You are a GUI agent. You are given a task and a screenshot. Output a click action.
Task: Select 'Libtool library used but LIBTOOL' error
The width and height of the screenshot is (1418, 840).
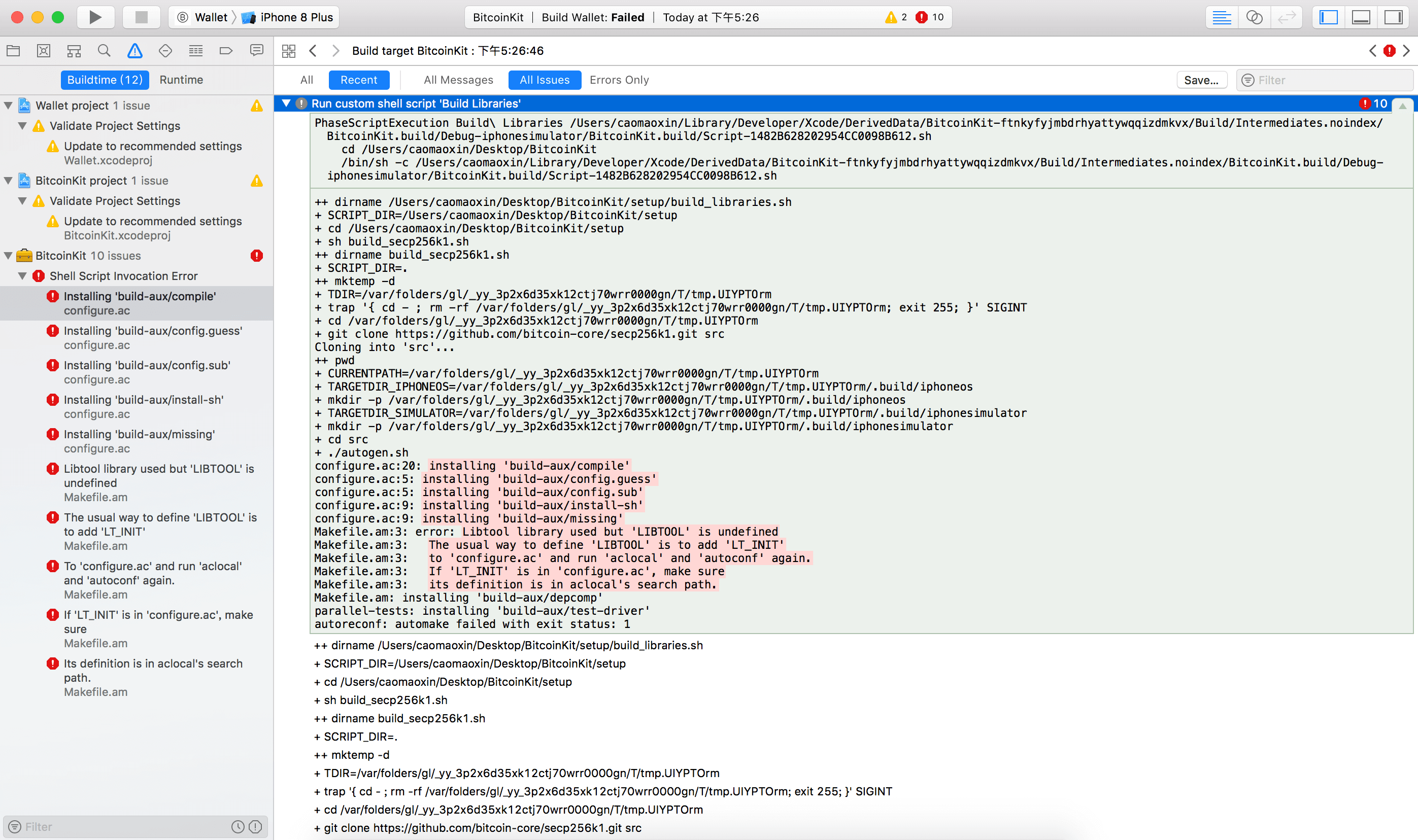(137, 483)
